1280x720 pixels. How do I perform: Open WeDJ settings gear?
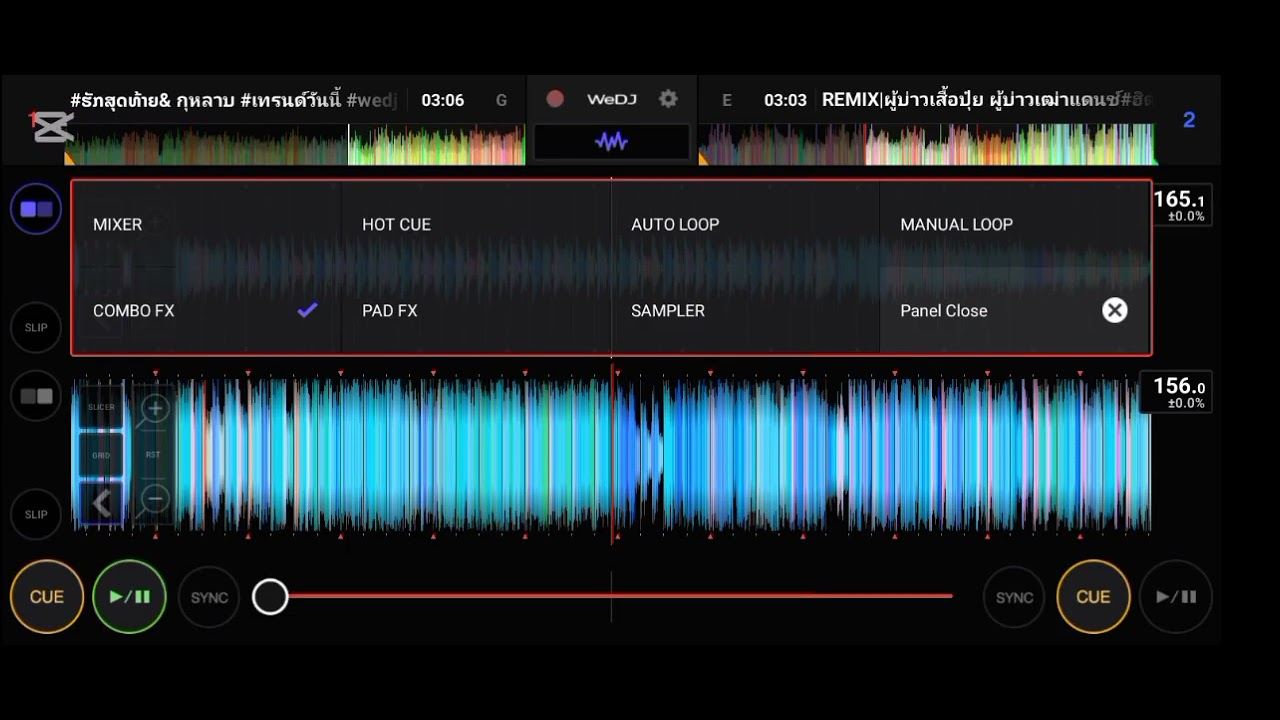pyautogui.click(x=668, y=99)
